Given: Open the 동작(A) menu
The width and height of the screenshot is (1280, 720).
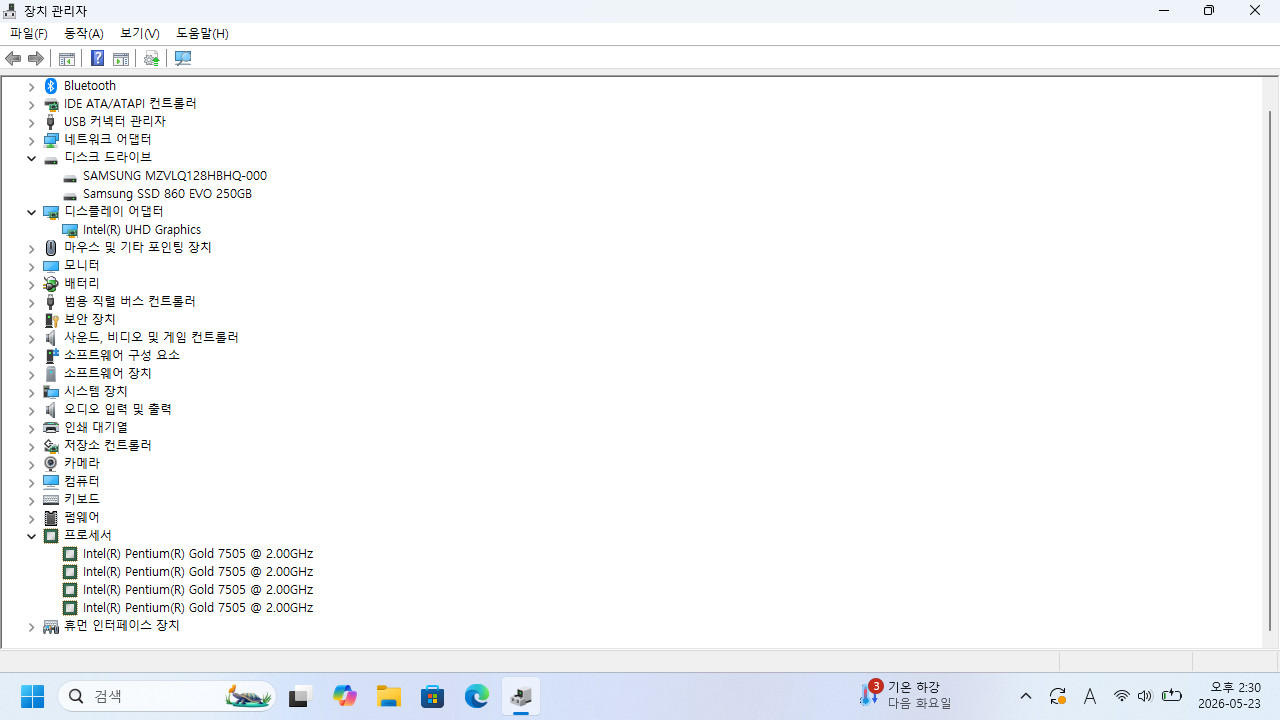Looking at the screenshot, I should [x=84, y=33].
